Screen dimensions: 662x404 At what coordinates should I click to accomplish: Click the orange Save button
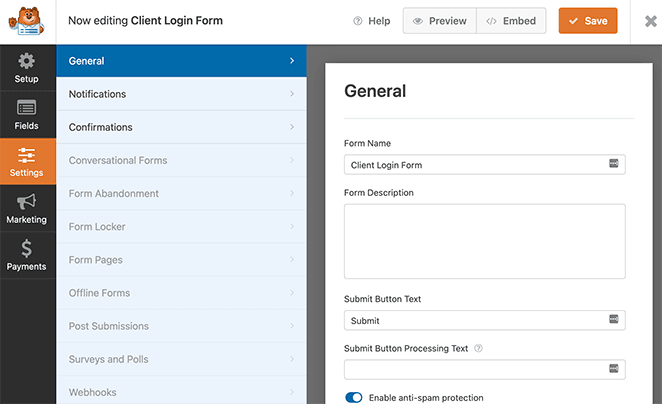point(587,21)
